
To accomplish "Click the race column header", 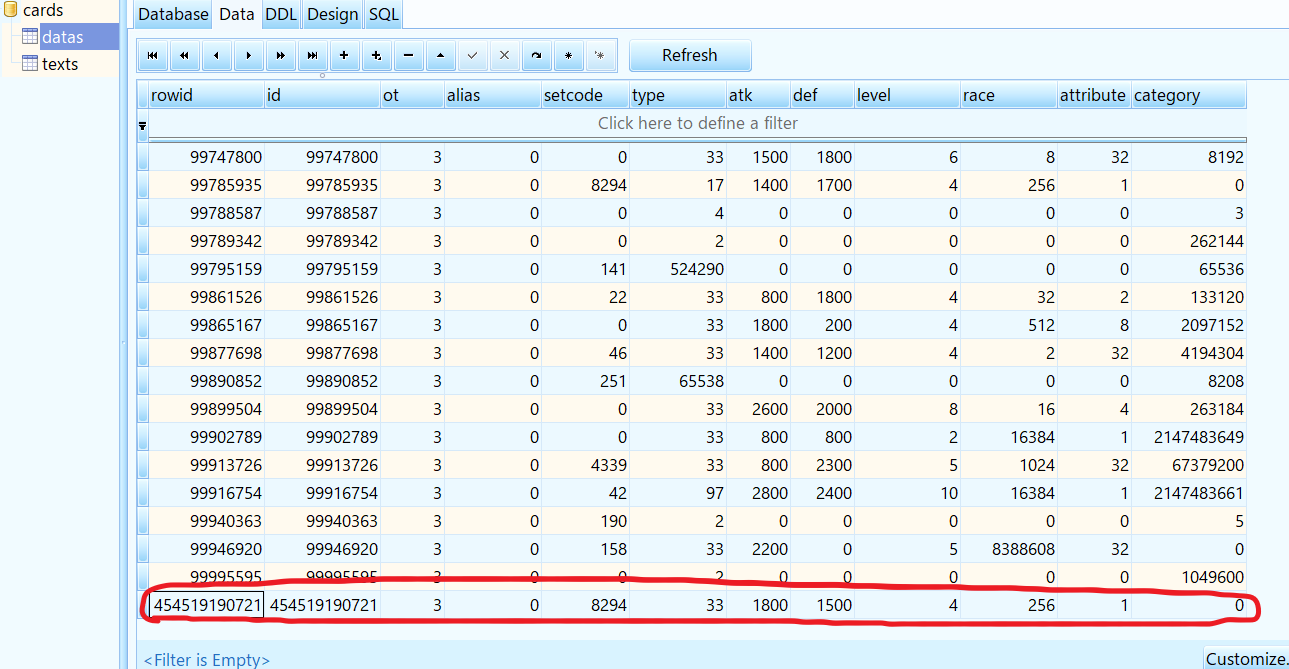I will click(x=1009, y=95).
